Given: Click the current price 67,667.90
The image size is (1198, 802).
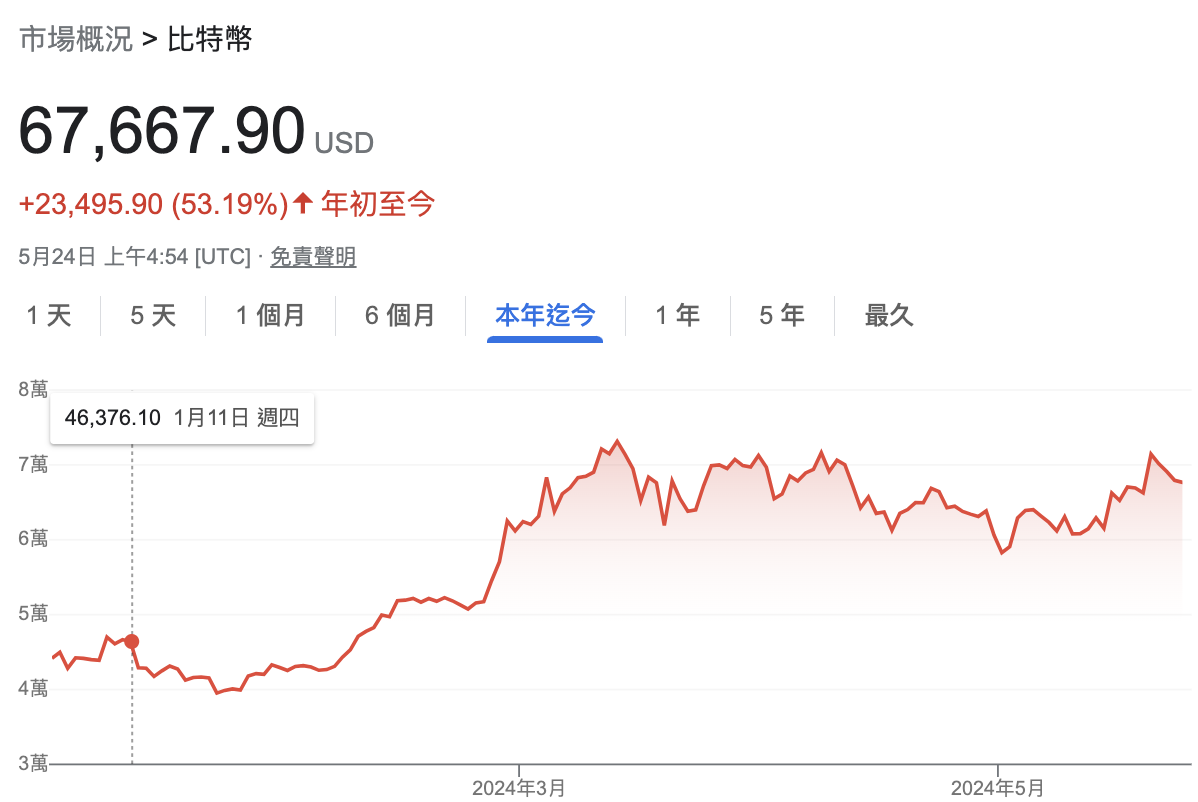Looking at the screenshot, I should (160, 130).
